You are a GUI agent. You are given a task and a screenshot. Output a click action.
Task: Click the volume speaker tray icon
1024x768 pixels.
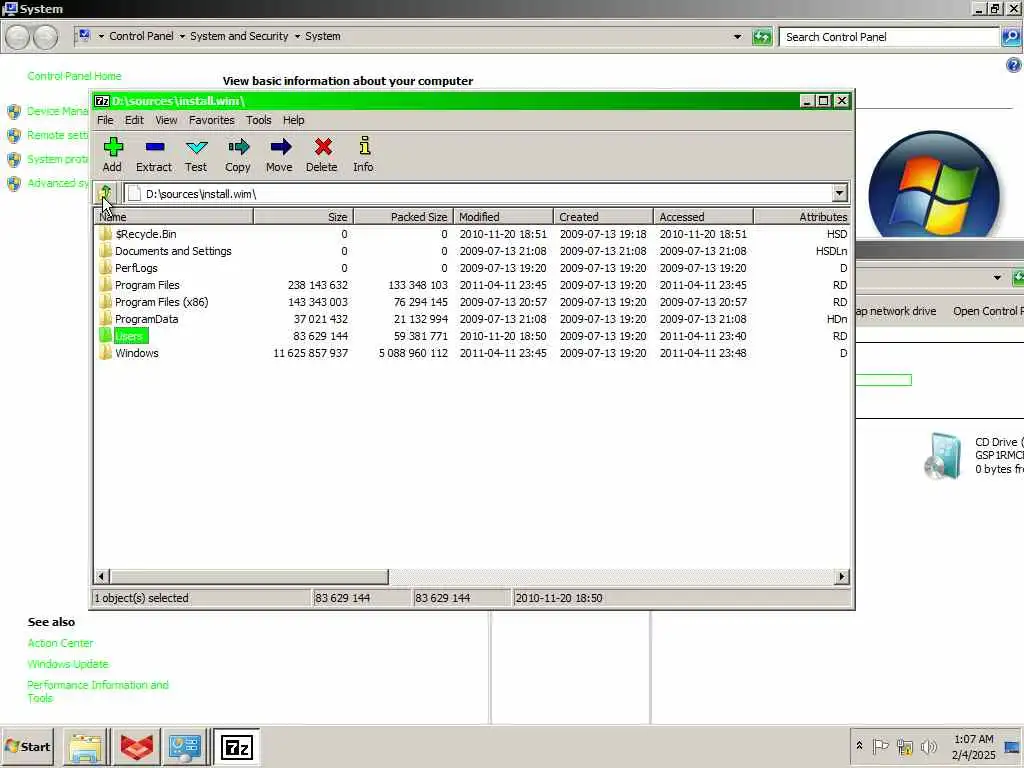tap(928, 746)
